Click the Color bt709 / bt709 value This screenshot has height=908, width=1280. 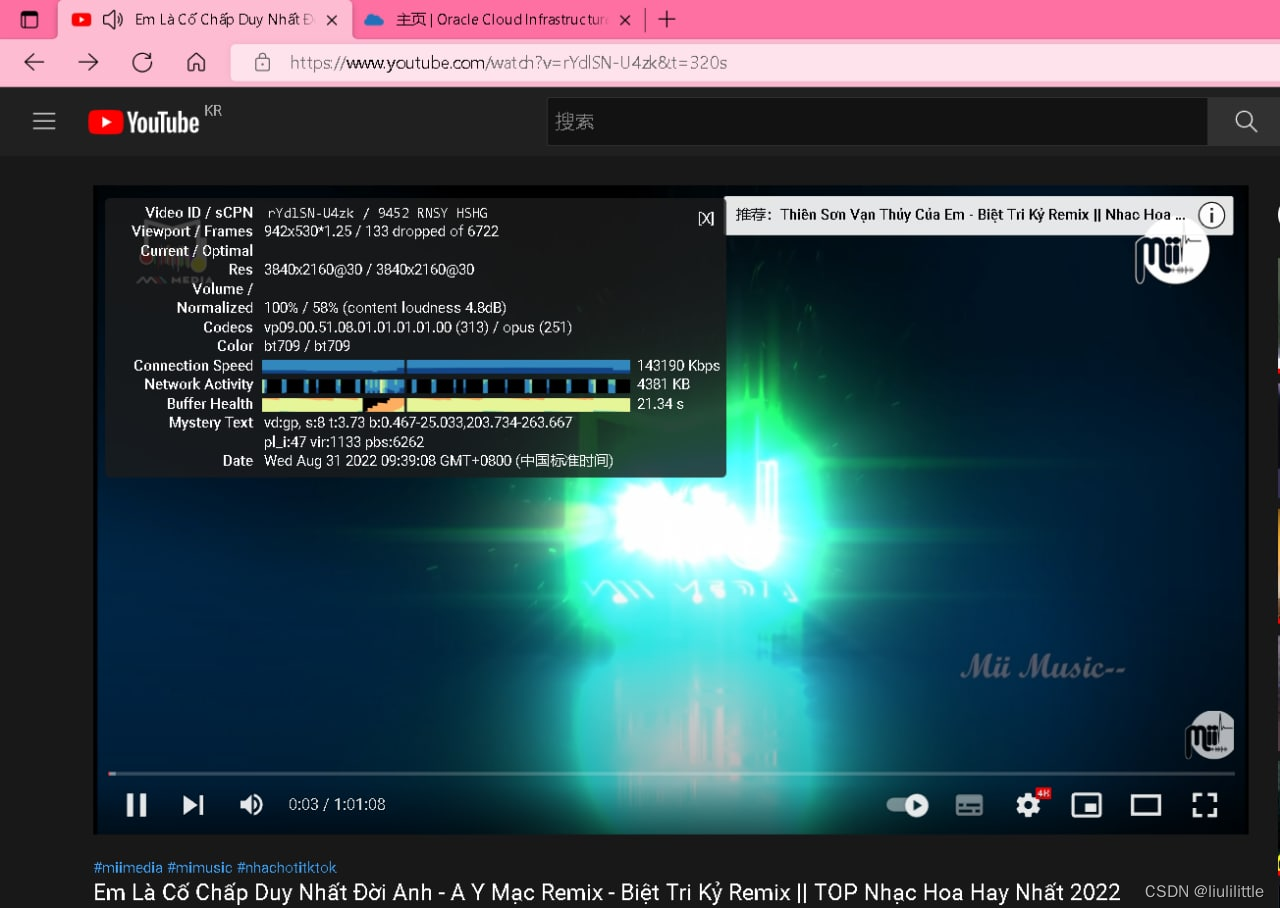point(307,346)
